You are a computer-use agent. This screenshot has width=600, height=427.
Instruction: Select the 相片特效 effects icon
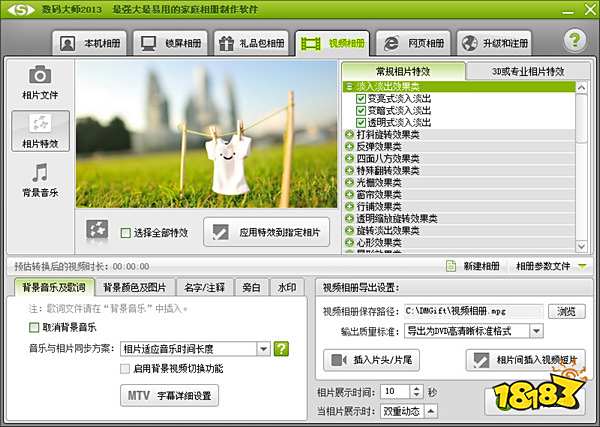pos(39,132)
